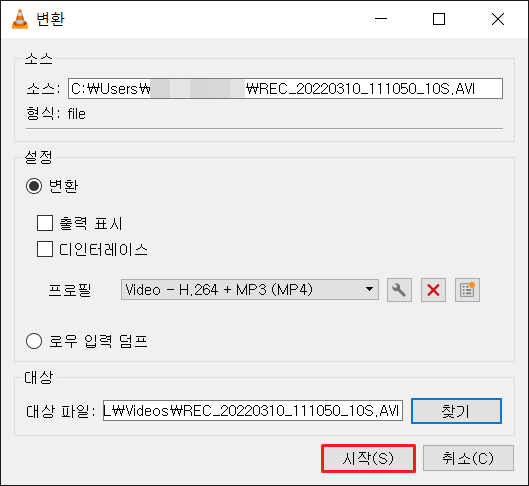Click the 찾기 browse button
529x486 pixels.
coord(456,411)
